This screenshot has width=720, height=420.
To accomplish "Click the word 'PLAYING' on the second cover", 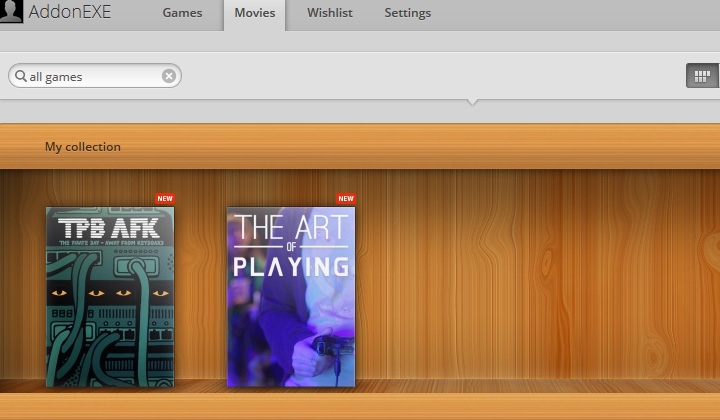I will click(x=291, y=266).
